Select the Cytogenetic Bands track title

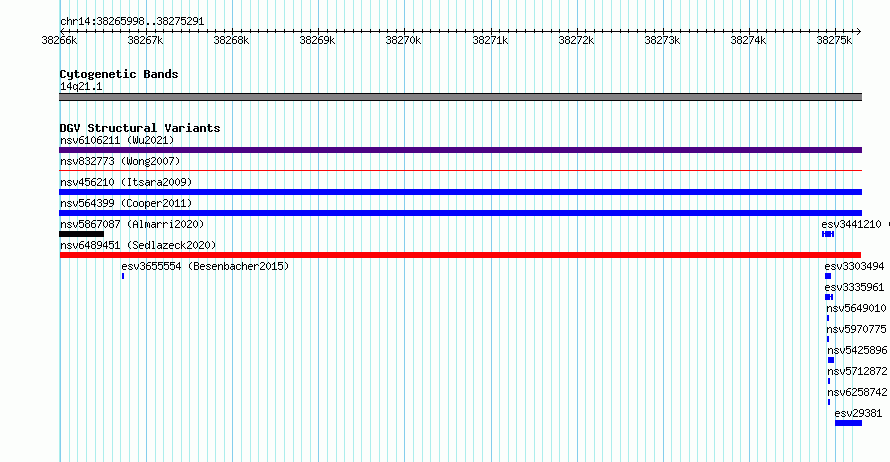coord(119,74)
